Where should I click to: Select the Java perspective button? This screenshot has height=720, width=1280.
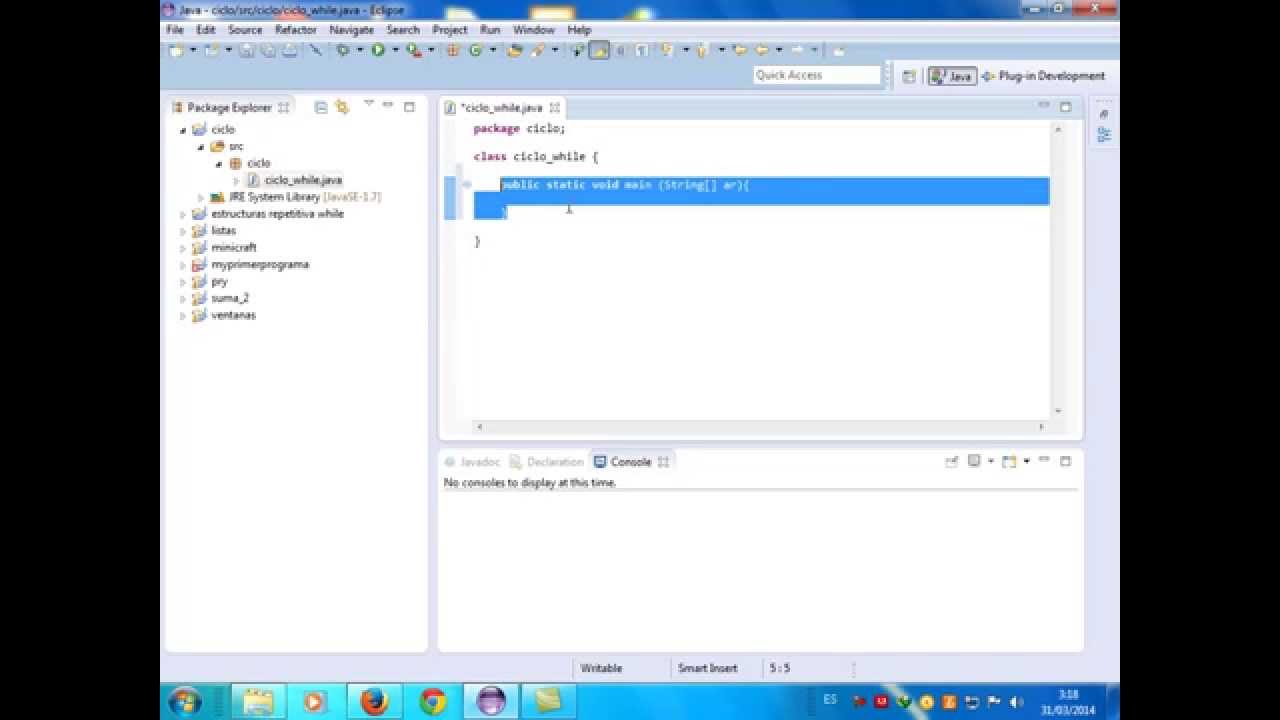click(x=952, y=76)
